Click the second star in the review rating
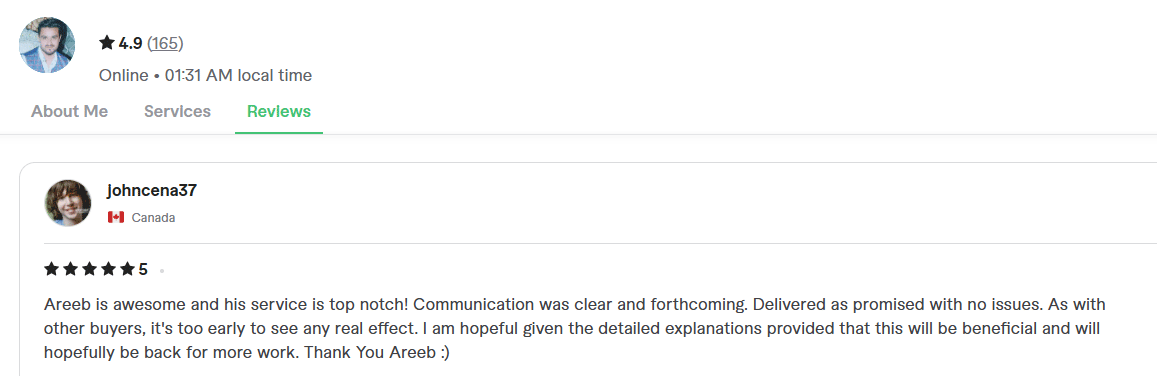The width and height of the screenshot is (1157, 376). tap(71, 268)
